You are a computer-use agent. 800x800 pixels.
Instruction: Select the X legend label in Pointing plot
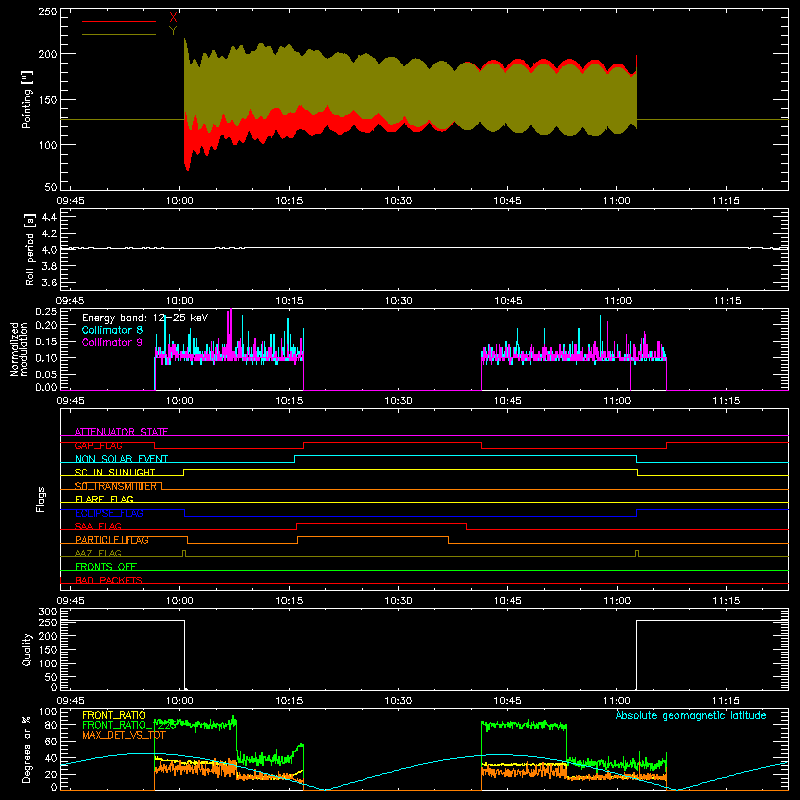173,18
